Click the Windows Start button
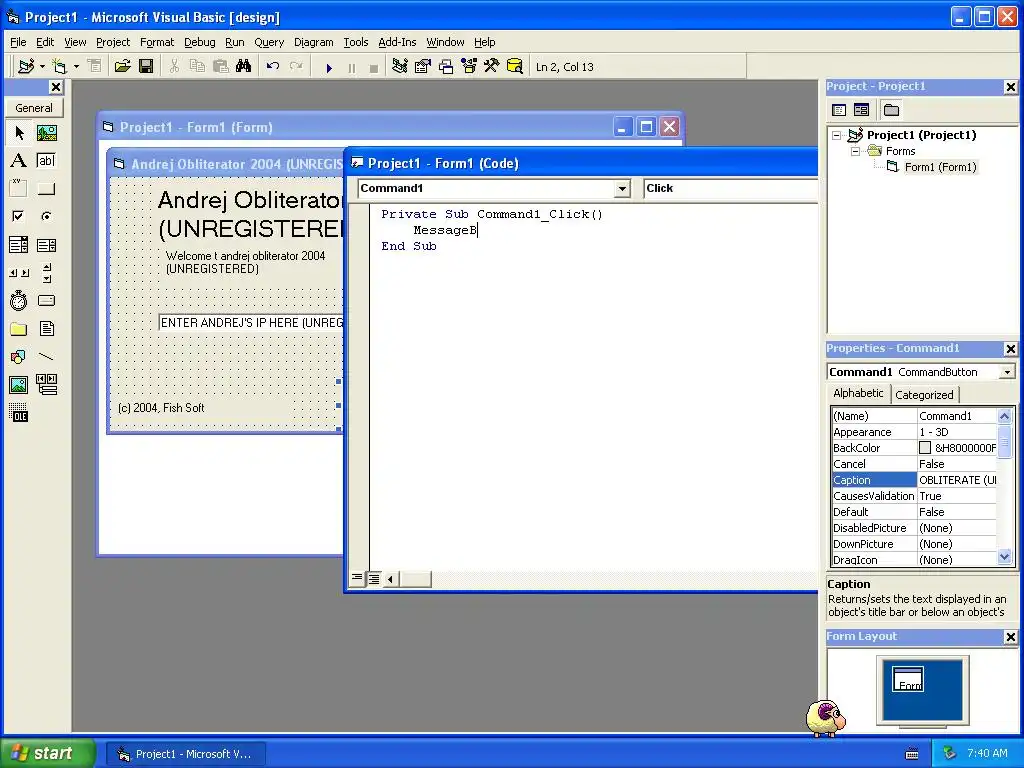 tap(47, 753)
